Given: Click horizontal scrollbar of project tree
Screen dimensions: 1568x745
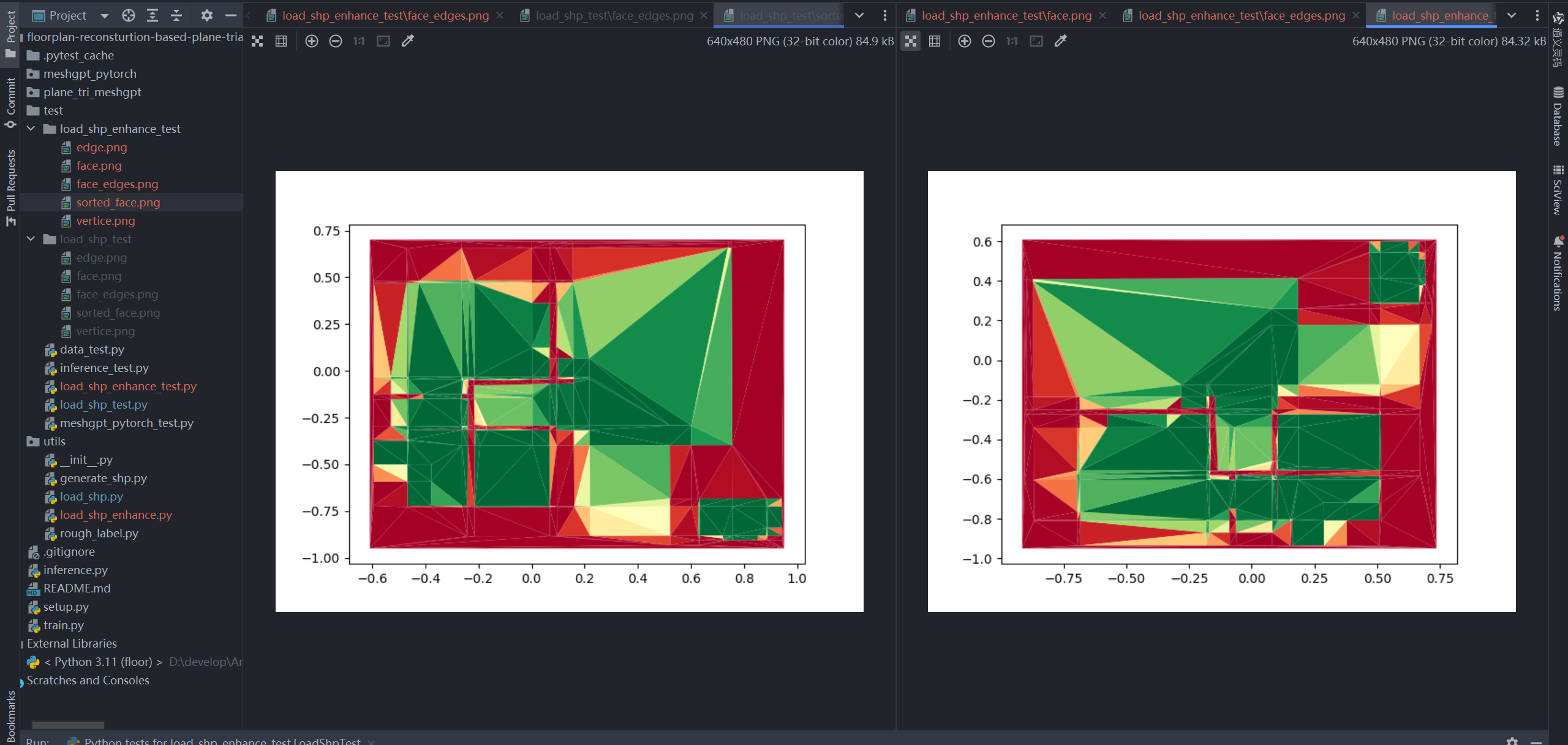Looking at the screenshot, I should [67, 725].
